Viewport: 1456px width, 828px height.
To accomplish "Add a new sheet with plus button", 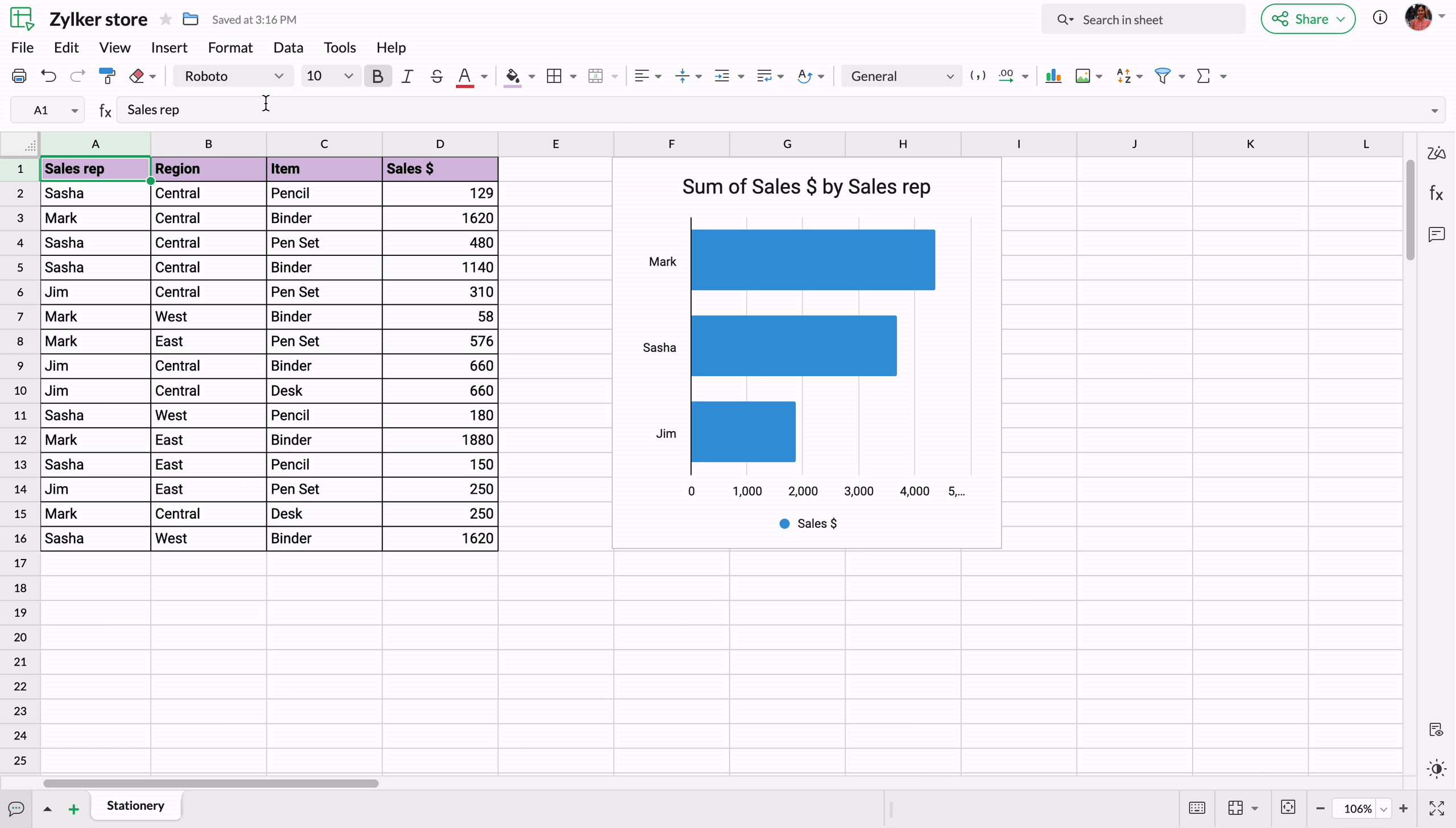I will coord(73,809).
